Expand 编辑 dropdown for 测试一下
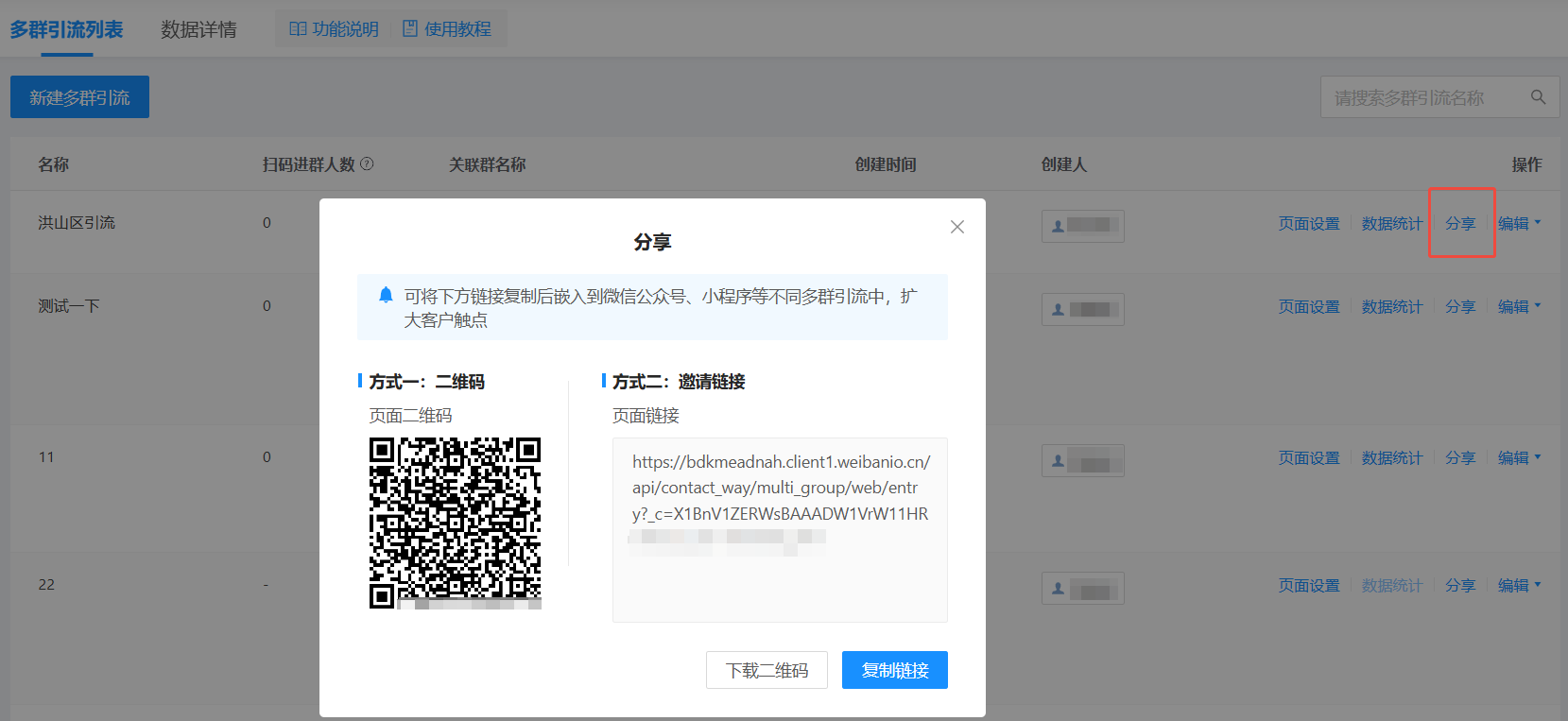The height and width of the screenshot is (721, 1568). pyautogui.click(x=1519, y=306)
